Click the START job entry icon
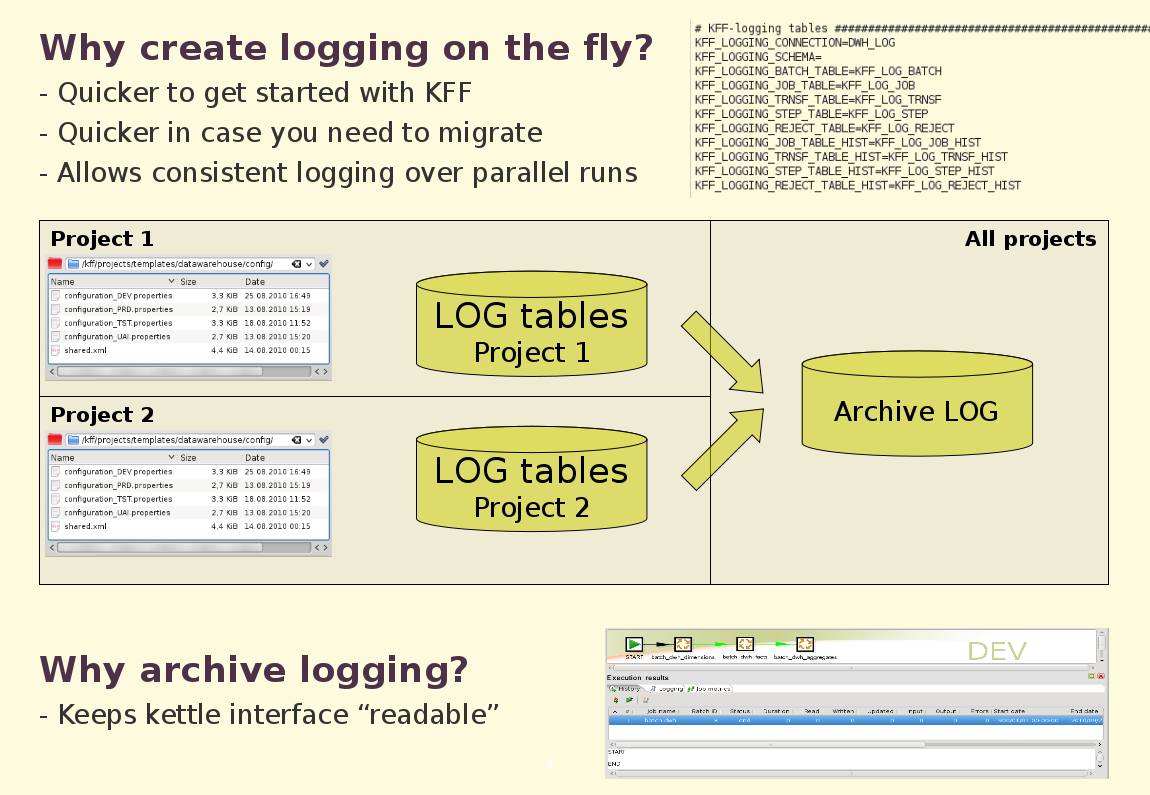The height and width of the screenshot is (795, 1150). [x=634, y=644]
